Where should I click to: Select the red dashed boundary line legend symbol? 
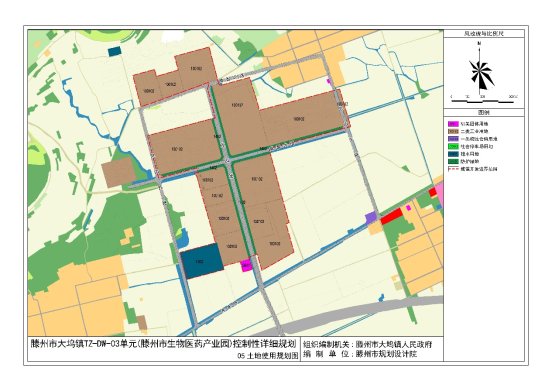(x=453, y=169)
